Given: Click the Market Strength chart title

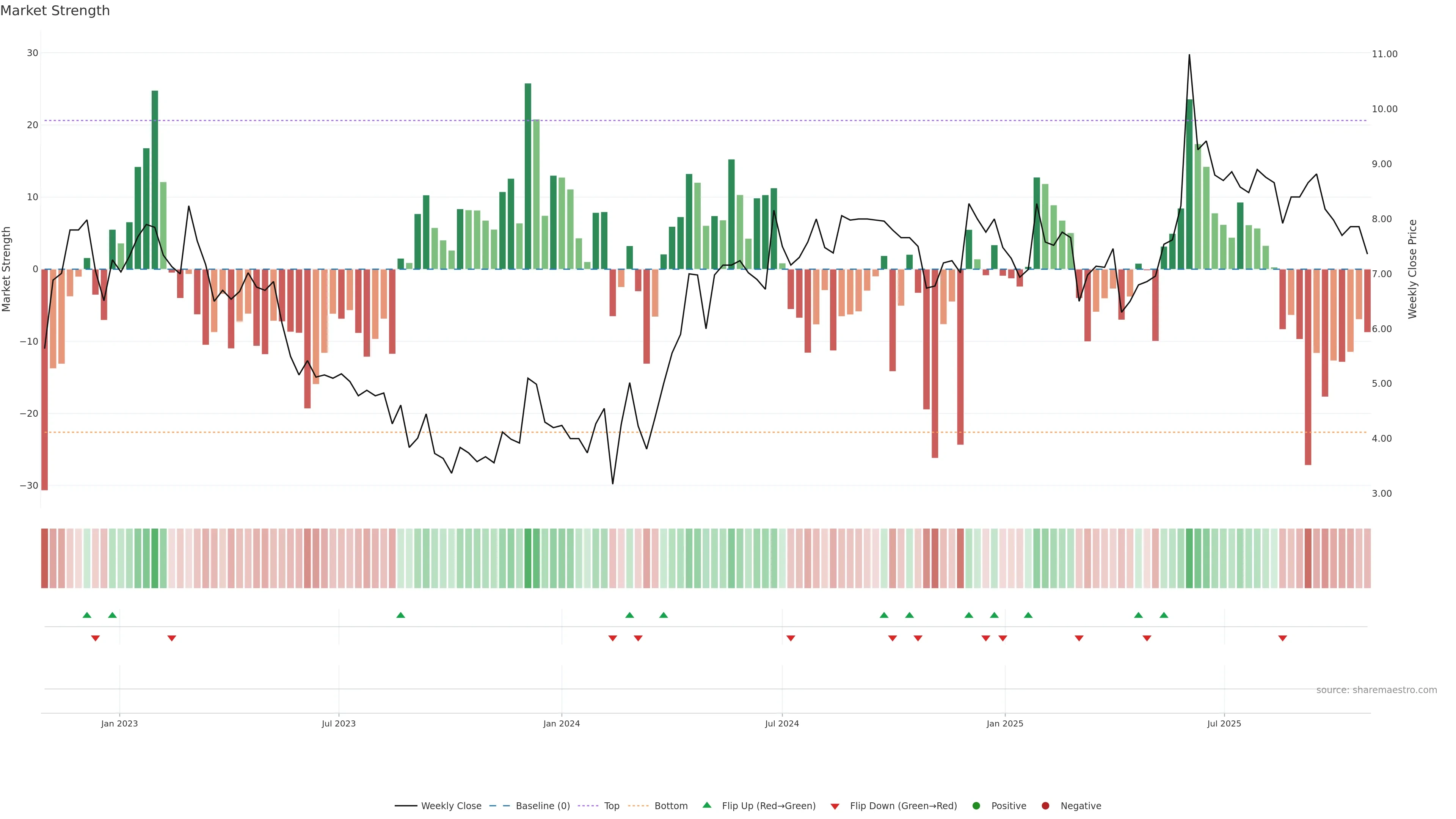Looking at the screenshot, I should (x=55, y=11).
